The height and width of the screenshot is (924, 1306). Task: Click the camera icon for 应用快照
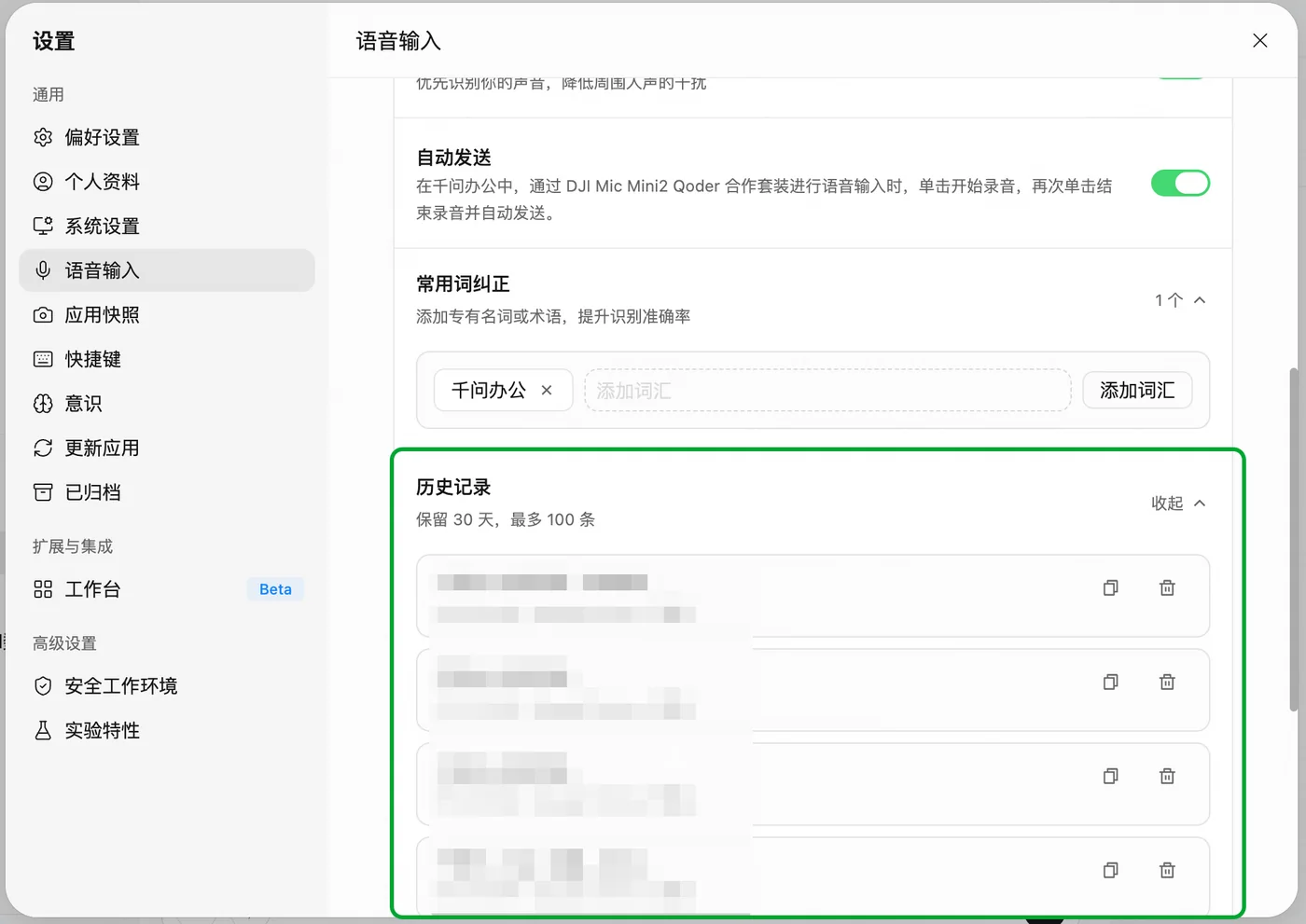click(x=43, y=315)
